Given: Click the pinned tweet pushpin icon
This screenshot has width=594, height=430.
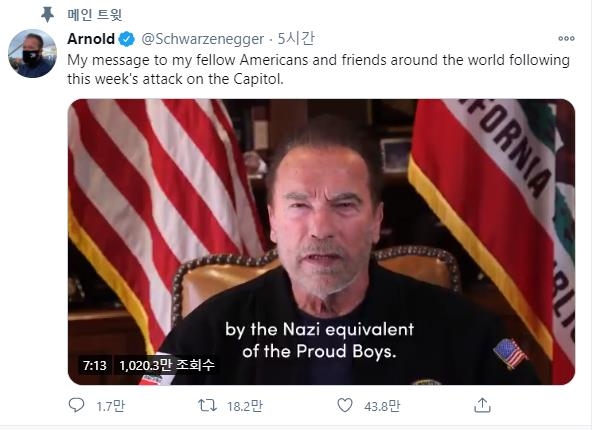Looking at the screenshot, I should click(x=47, y=14).
